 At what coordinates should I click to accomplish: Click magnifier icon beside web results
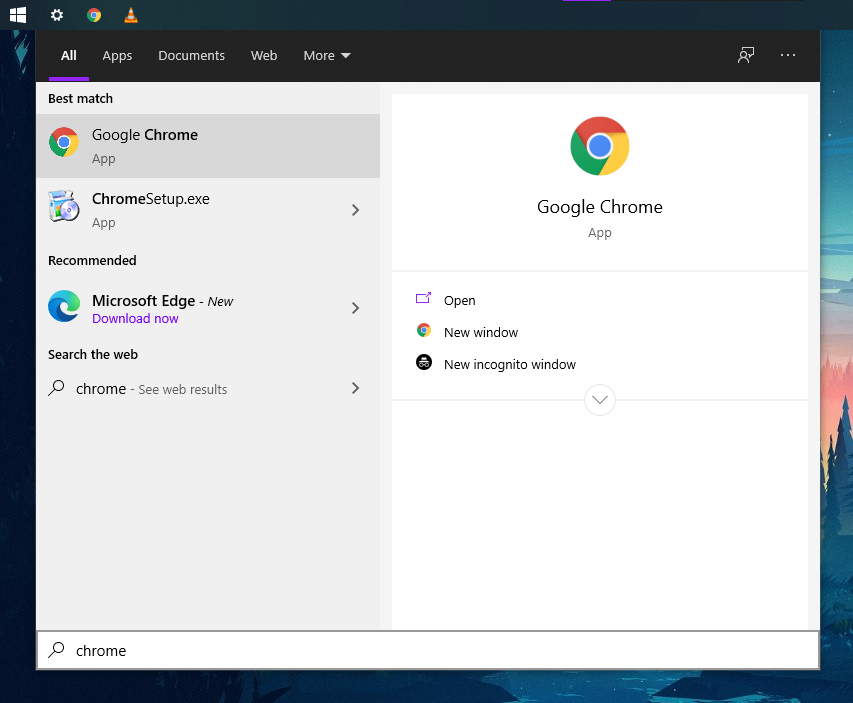click(56, 388)
